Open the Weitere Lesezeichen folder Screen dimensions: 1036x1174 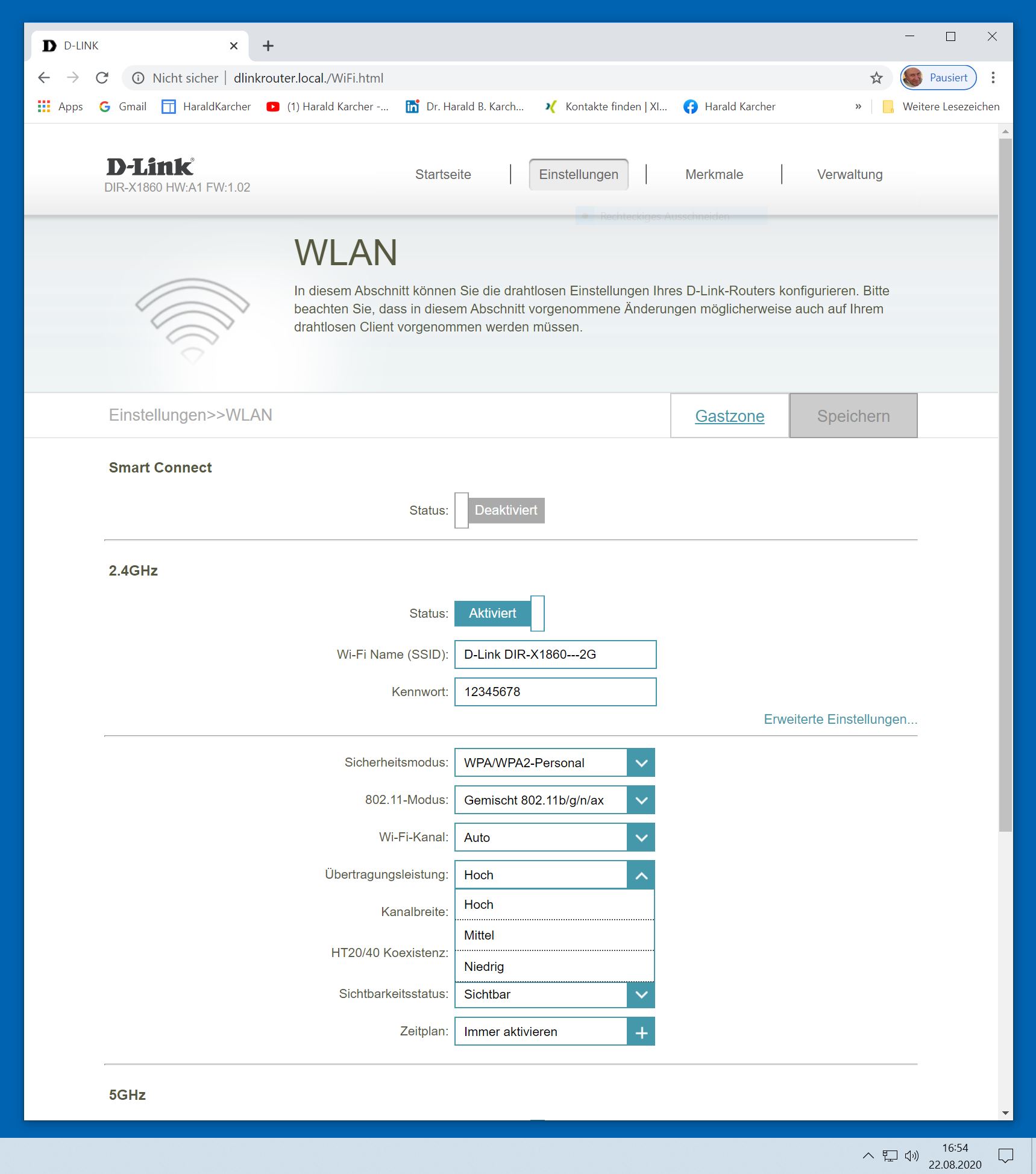click(x=941, y=107)
